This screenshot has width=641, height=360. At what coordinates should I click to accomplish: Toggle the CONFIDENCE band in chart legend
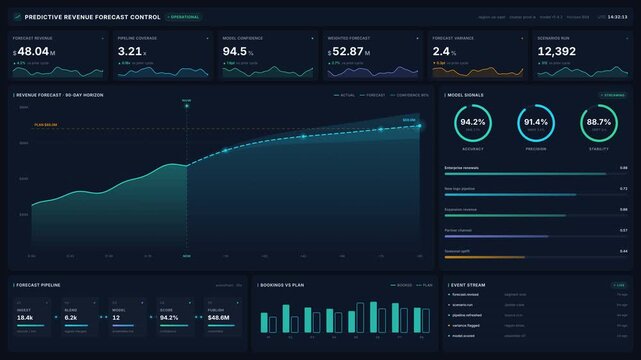[x=409, y=95]
